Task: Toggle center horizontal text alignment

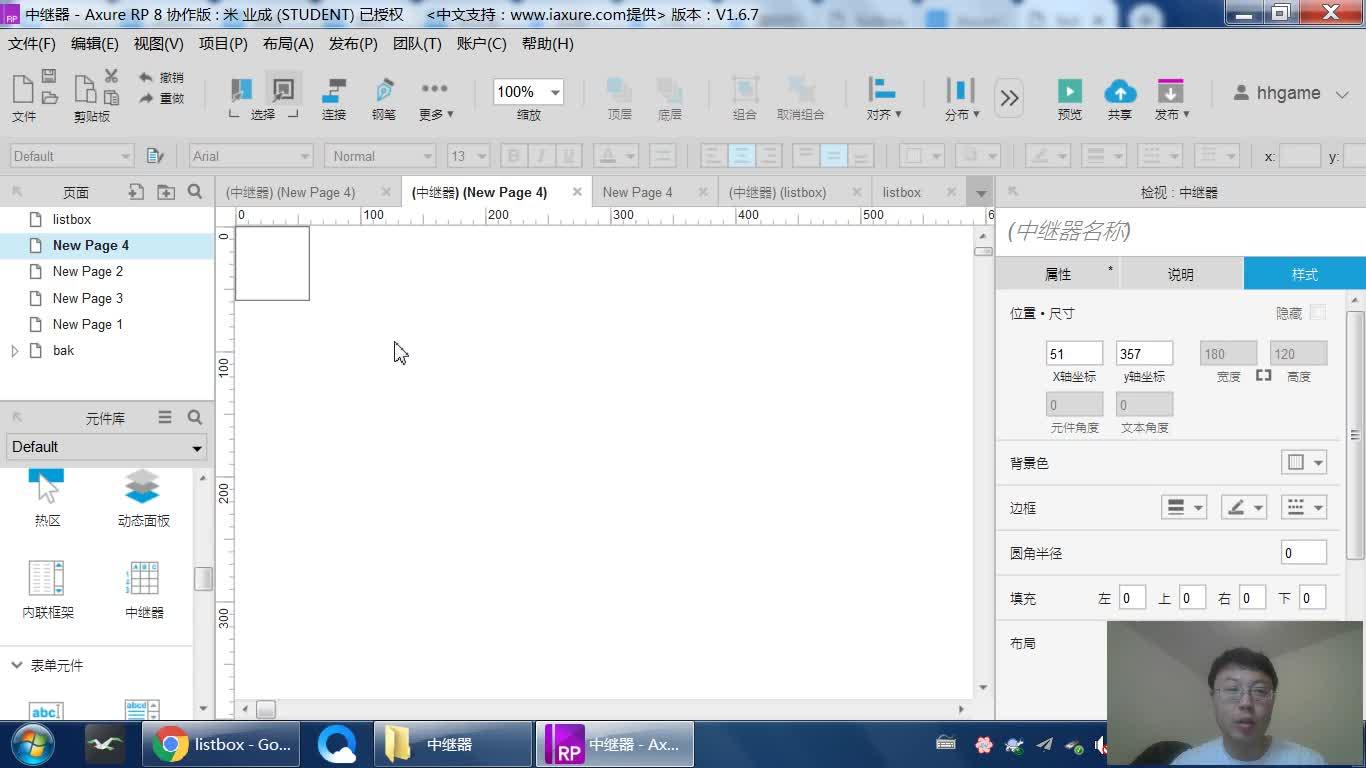Action: (x=741, y=156)
